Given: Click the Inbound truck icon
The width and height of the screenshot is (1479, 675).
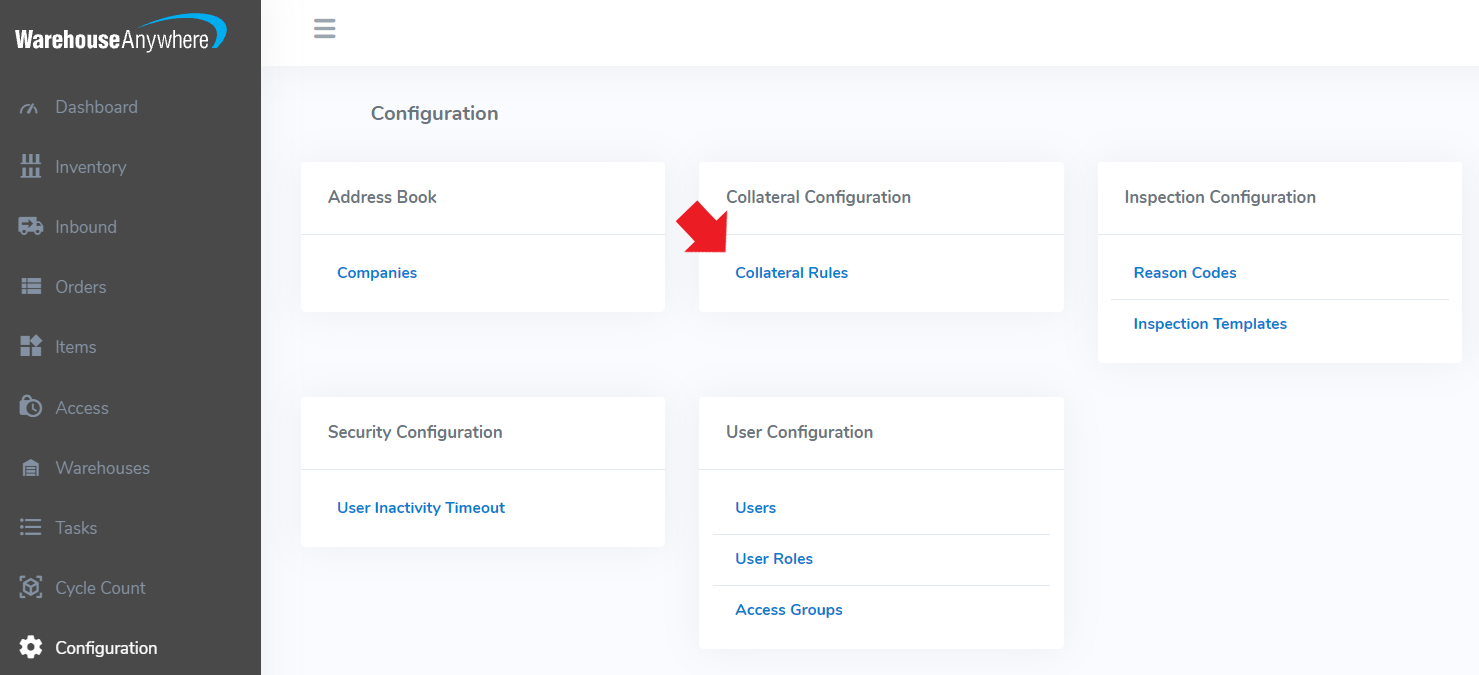Looking at the screenshot, I should point(30,227).
